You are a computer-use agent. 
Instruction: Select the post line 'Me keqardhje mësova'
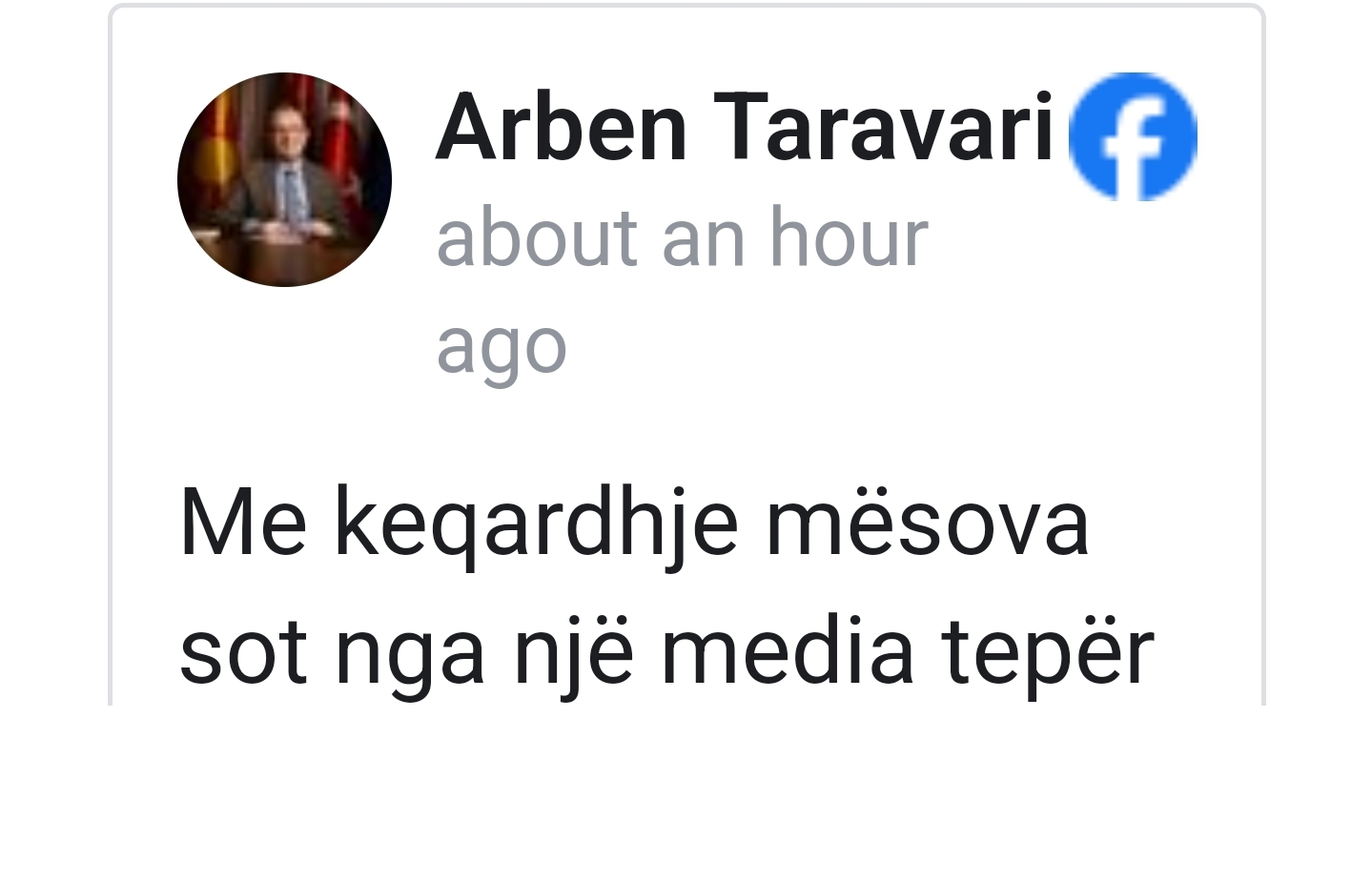[634, 524]
